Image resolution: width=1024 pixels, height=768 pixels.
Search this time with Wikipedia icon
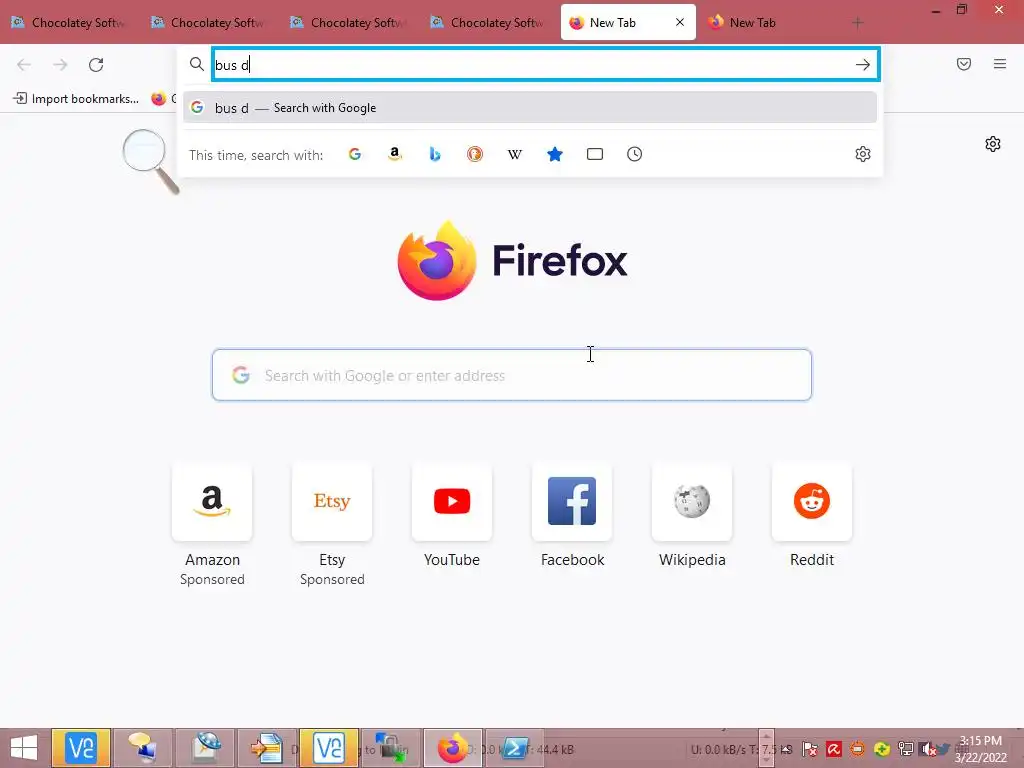515,154
